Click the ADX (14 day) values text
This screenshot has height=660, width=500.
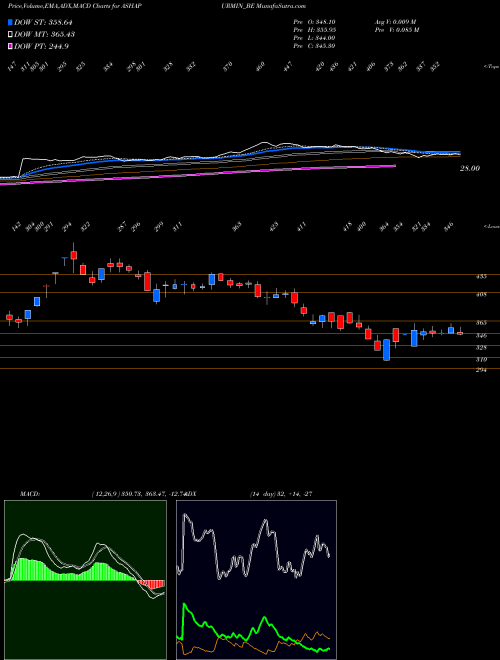tap(281, 494)
